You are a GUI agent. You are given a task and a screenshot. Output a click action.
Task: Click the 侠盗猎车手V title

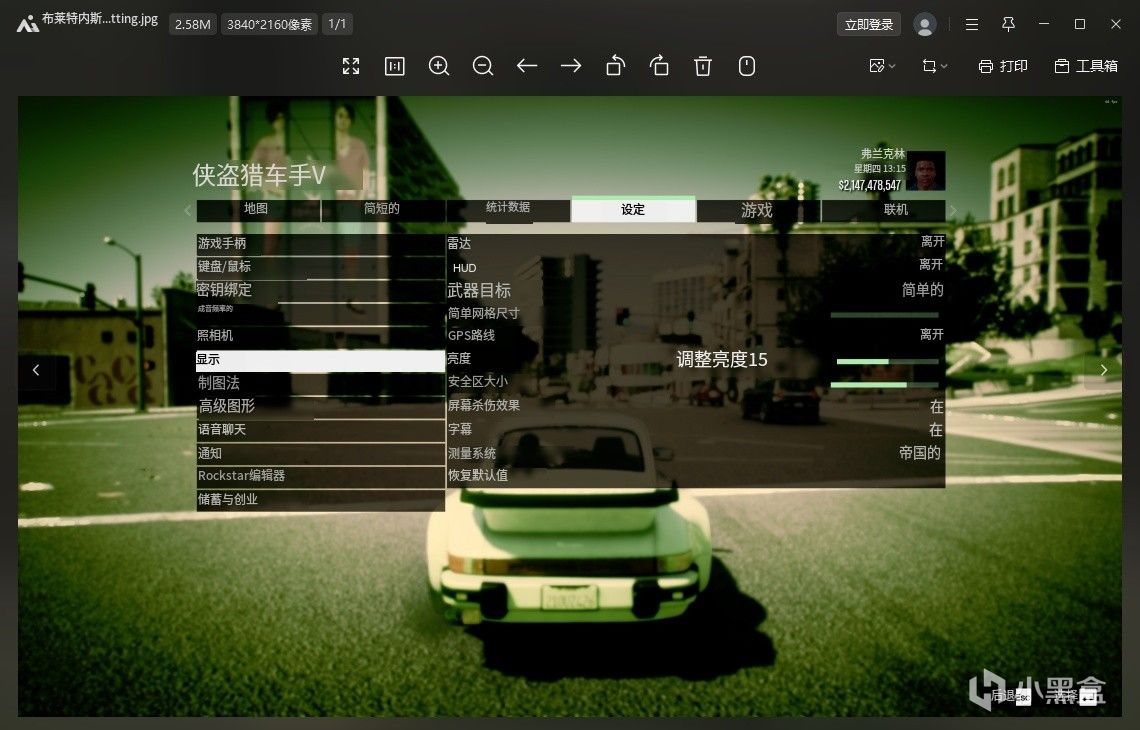[x=259, y=175]
